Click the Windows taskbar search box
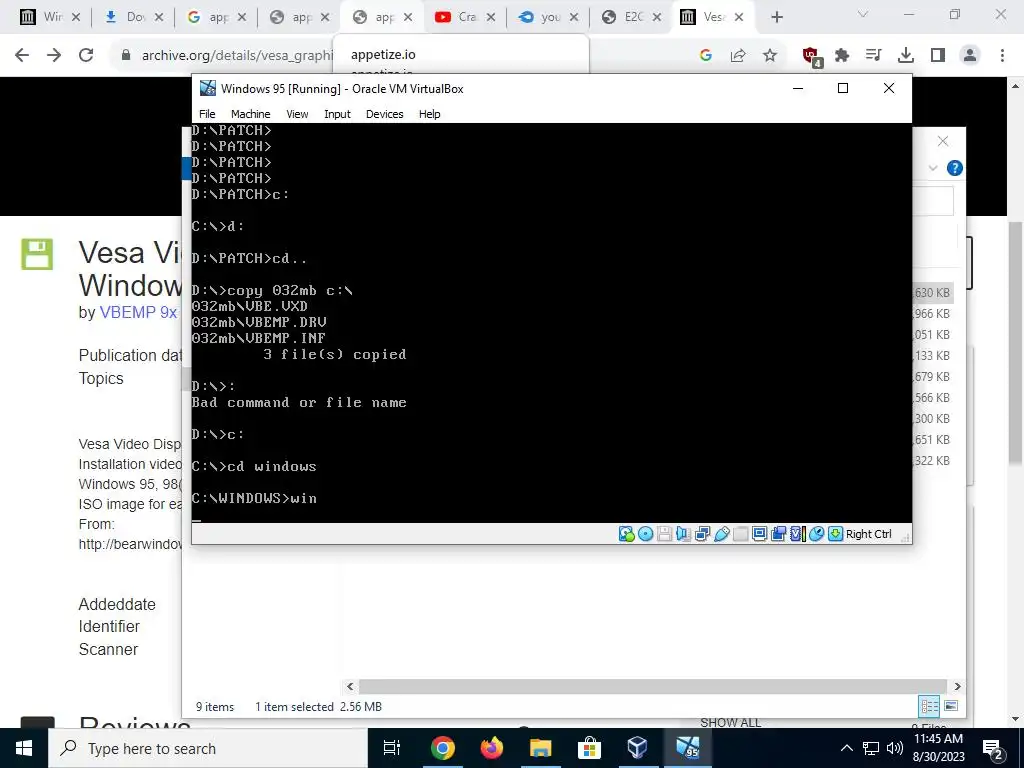The width and height of the screenshot is (1024, 768). click(x=208, y=748)
